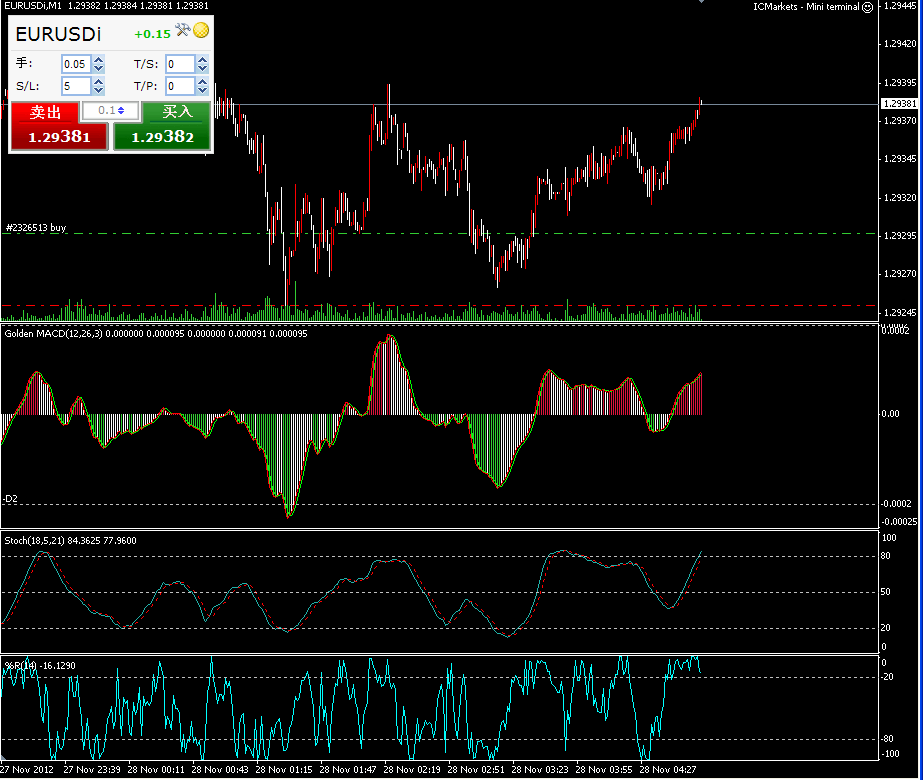The image size is (923, 780).
Task: Click the 27 Nov 23:39 time label
Action: pos(92,769)
